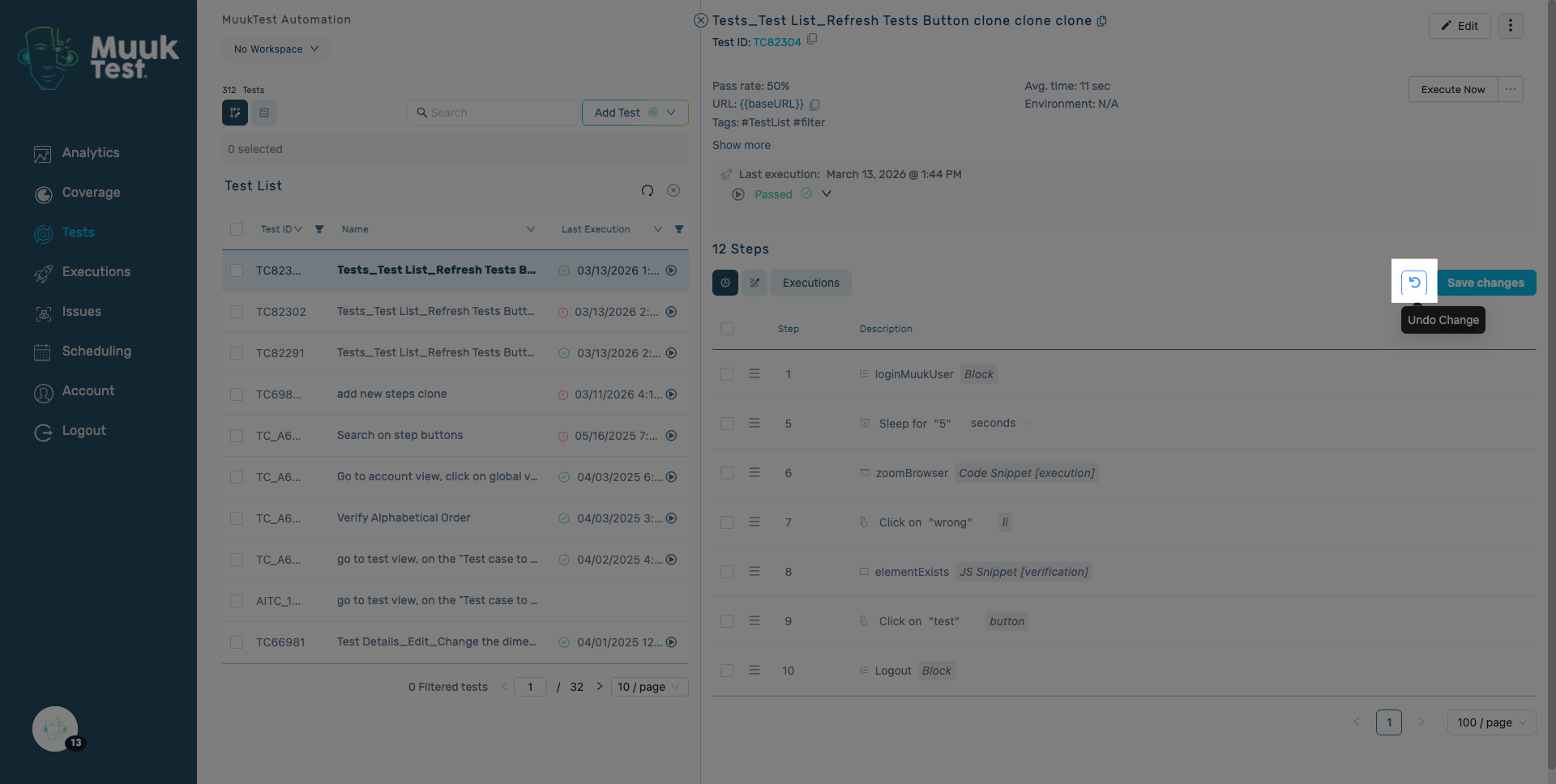The image size is (1556, 784).
Task: Switch to the tree view of tests
Action: coord(235,113)
